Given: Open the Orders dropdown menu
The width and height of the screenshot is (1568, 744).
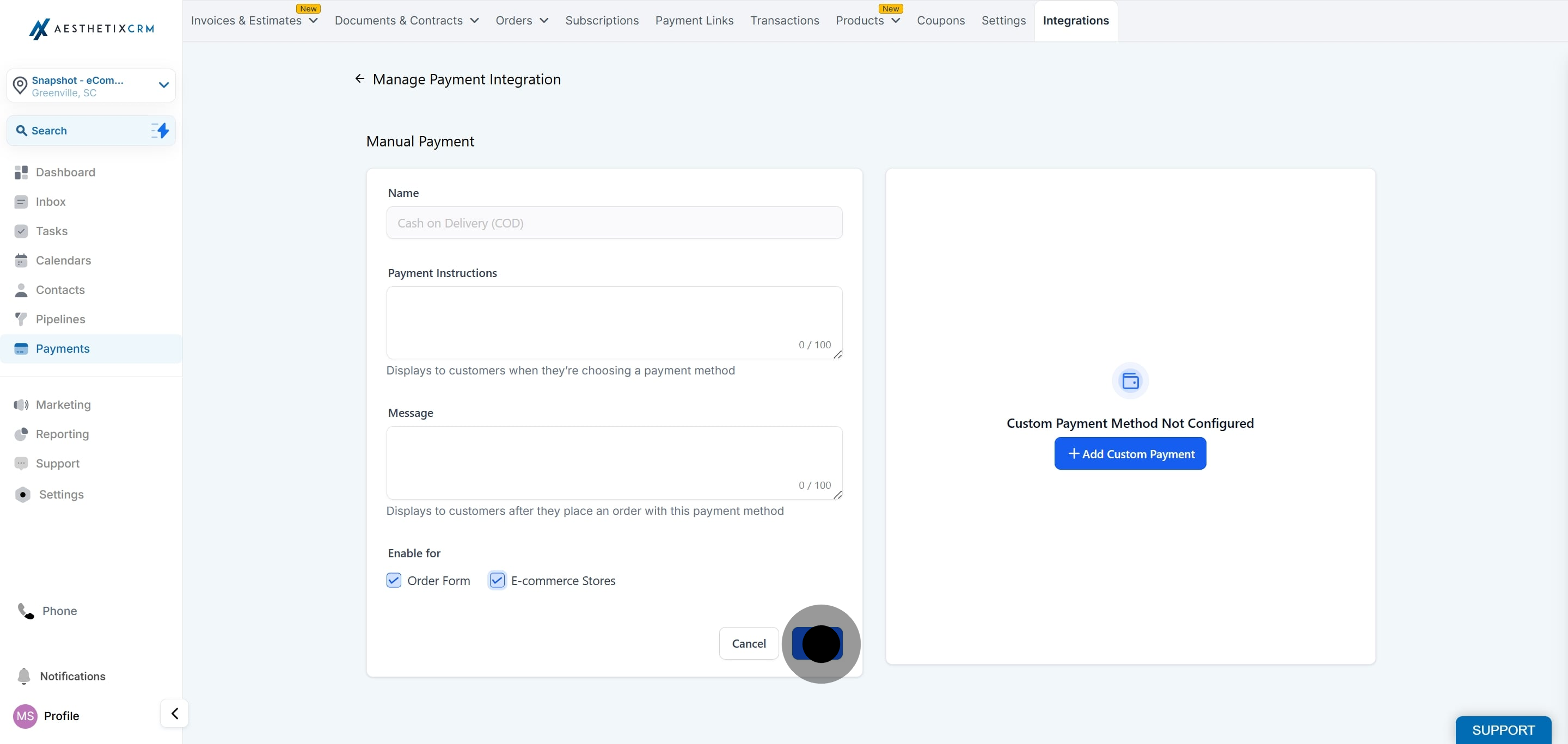Looking at the screenshot, I should (x=522, y=21).
